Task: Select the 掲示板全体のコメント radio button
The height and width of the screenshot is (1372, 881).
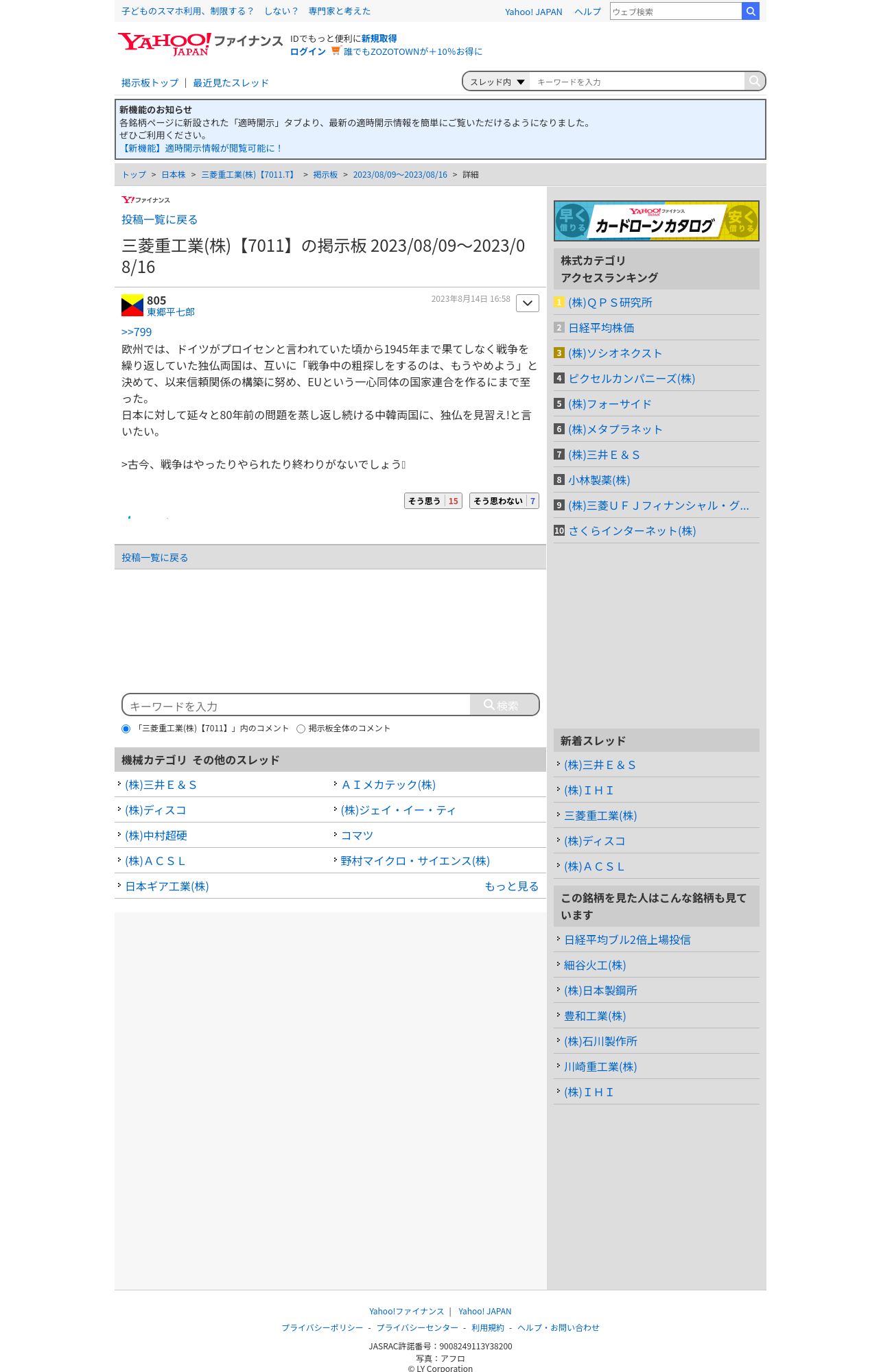Action: pos(301,729)
